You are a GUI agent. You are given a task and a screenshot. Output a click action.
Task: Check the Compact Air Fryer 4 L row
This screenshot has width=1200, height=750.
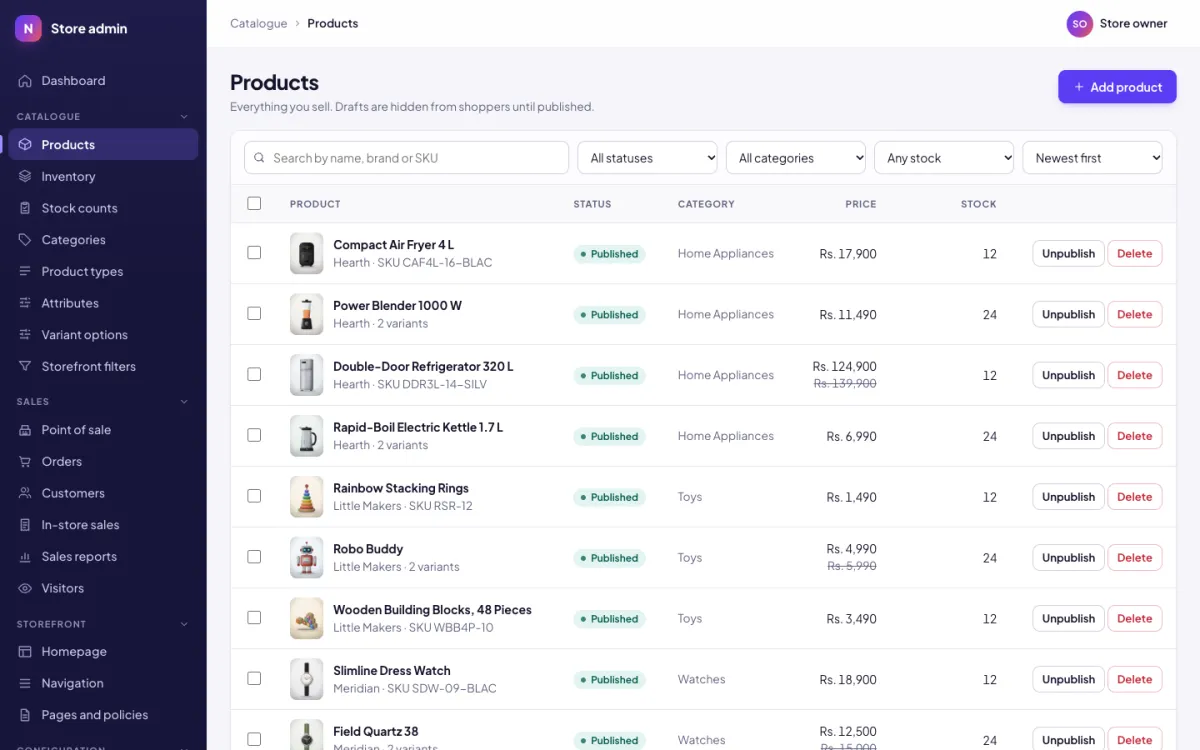[254, 253]
